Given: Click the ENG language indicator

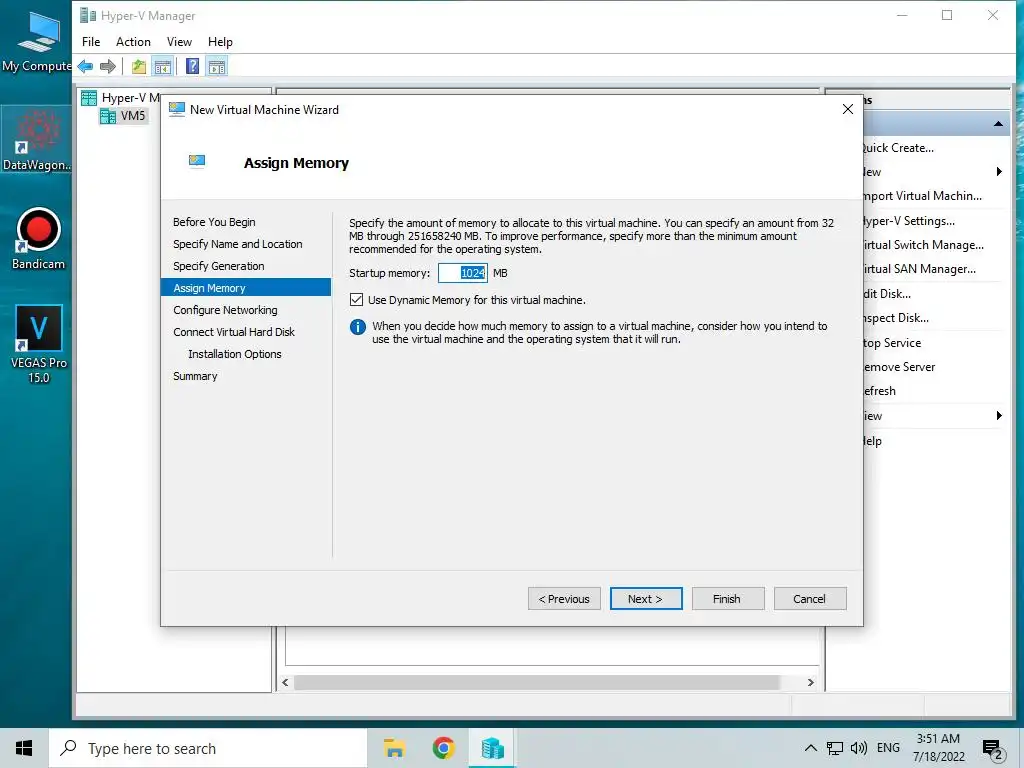Looking at the screenshot, I should click(x=888, y=748).
